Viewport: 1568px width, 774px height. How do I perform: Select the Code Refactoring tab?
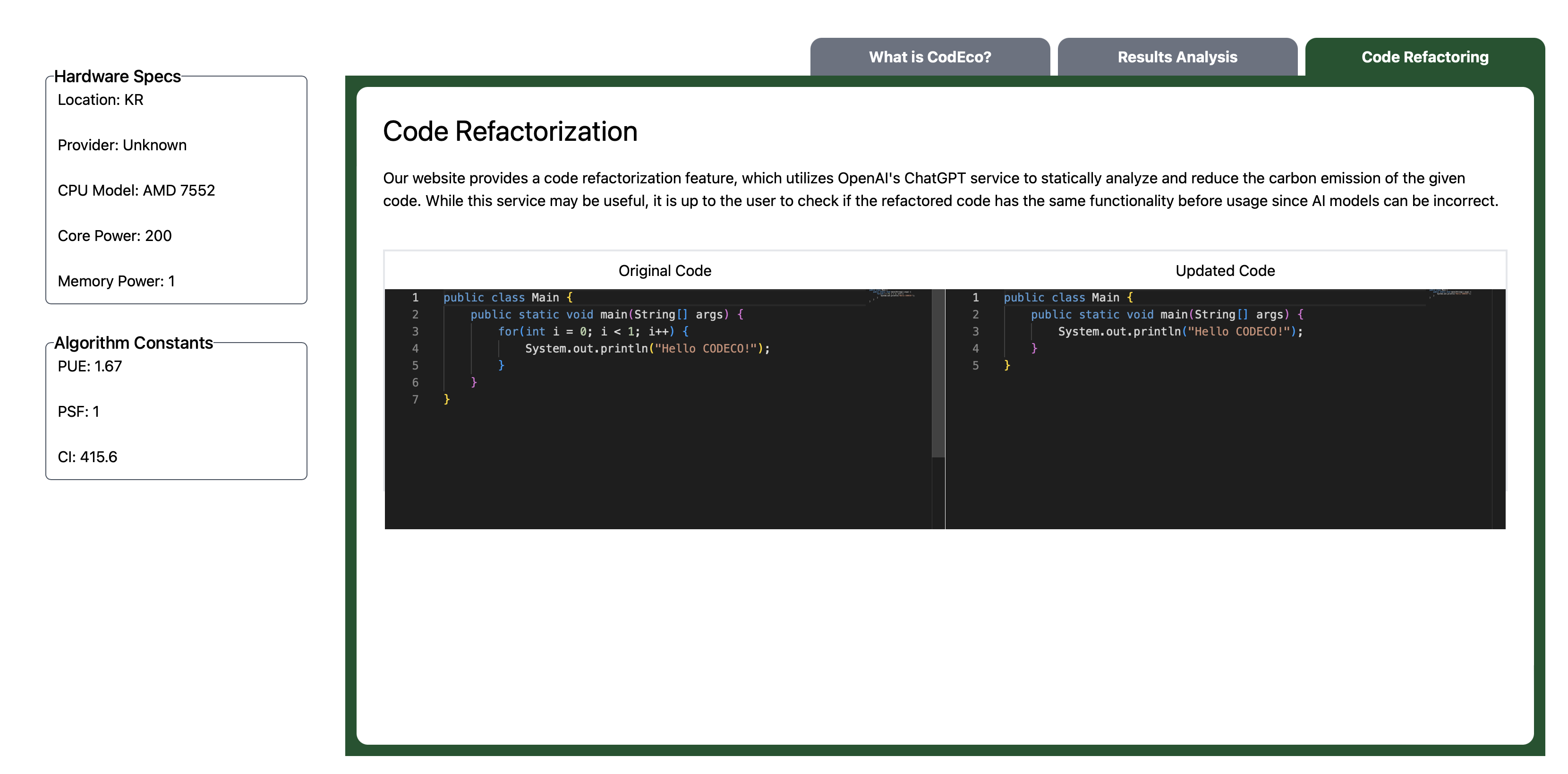[1425, 57]
